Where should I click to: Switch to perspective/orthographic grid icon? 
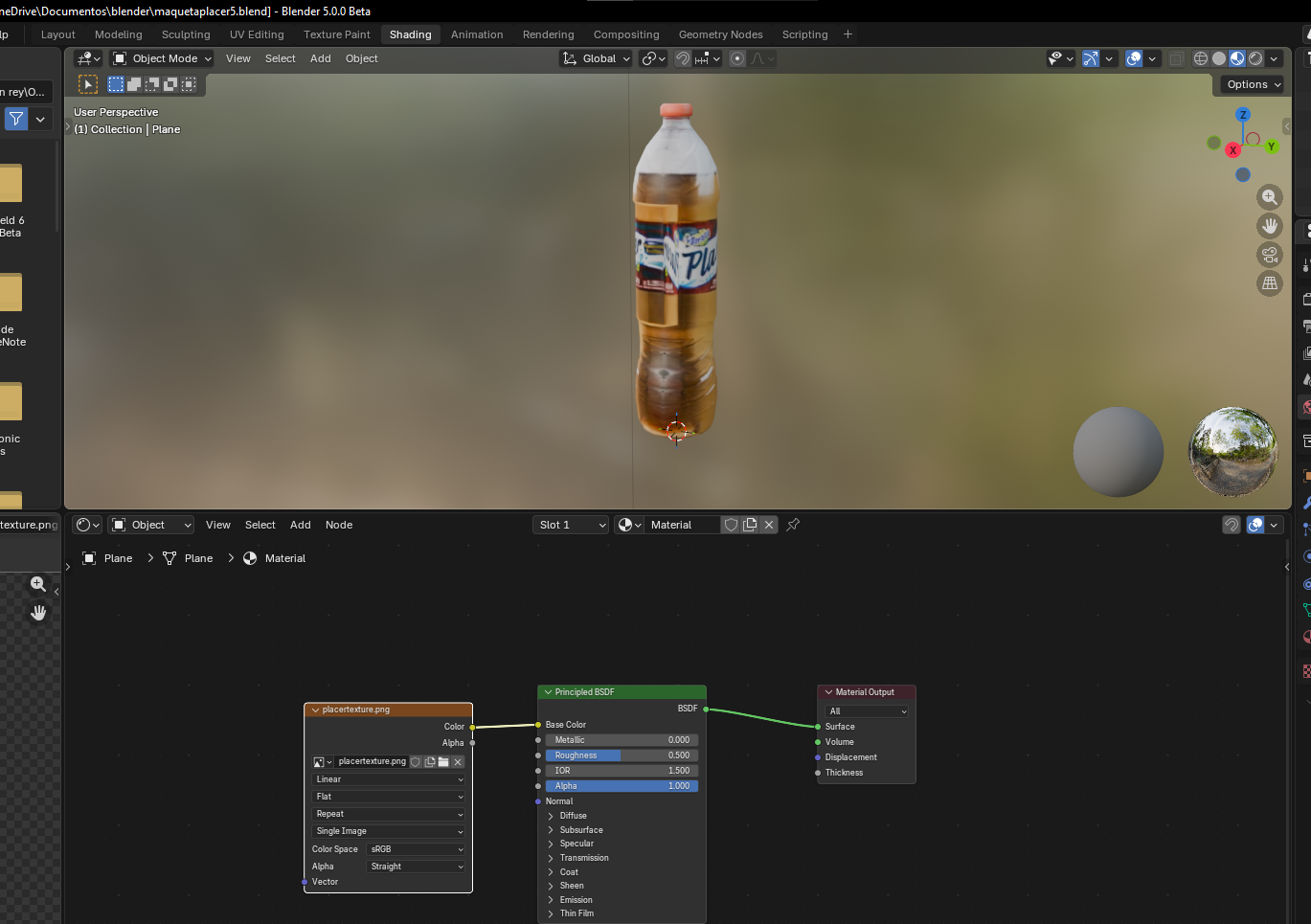coord(1269,283)
